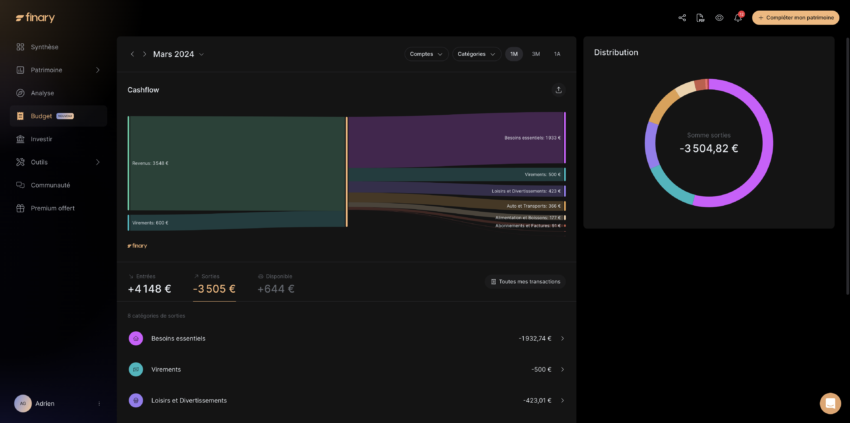Viewport: 850px width, 423px height.
Task: Open the support chat bubble
Action: tap(830, 403)
